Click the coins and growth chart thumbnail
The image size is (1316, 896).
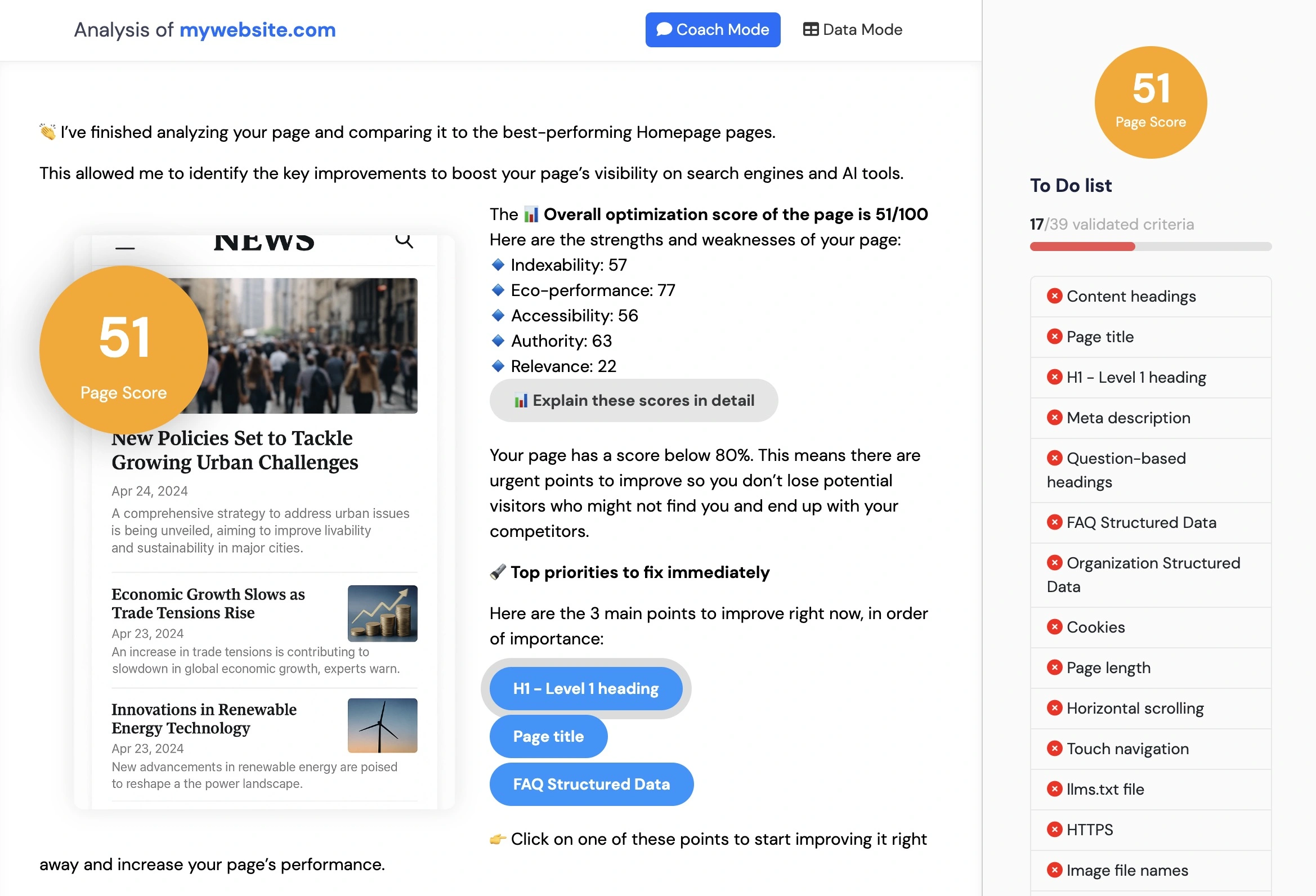coord(382,613)
